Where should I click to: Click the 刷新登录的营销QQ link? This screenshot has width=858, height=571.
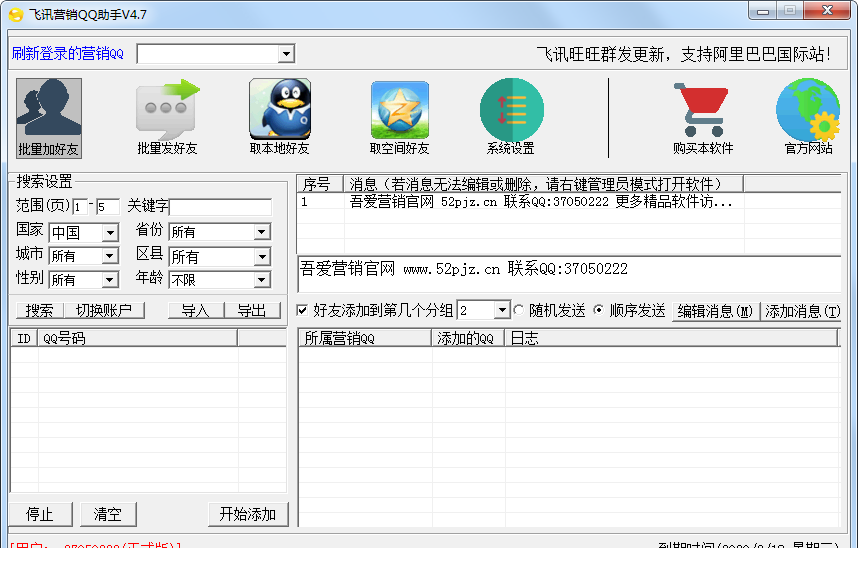67,54
